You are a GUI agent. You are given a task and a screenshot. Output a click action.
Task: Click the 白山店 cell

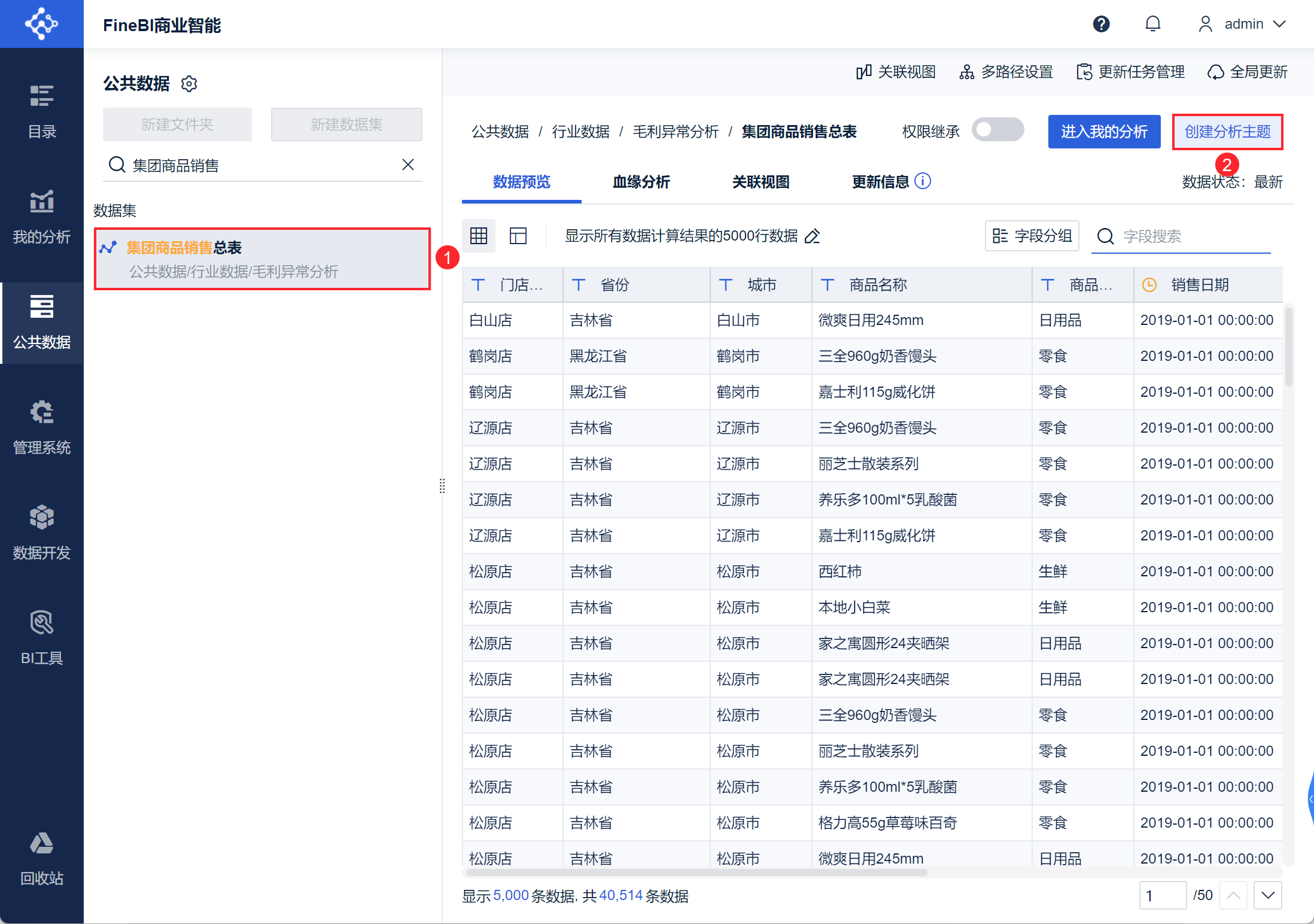pos(513,320)
